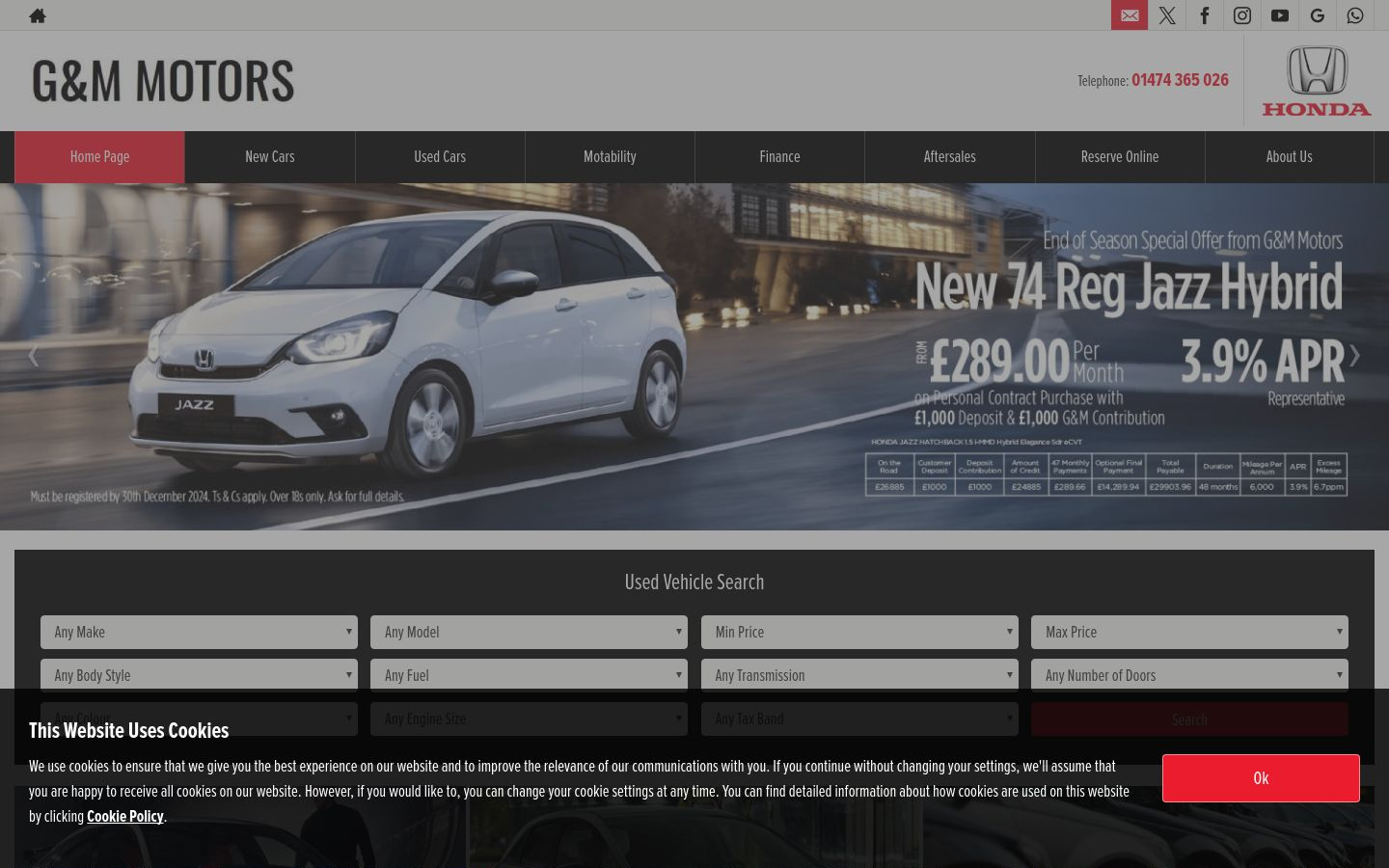Open the Aftersales menu item
The image size is (1389, 868).
coord(950,156)
